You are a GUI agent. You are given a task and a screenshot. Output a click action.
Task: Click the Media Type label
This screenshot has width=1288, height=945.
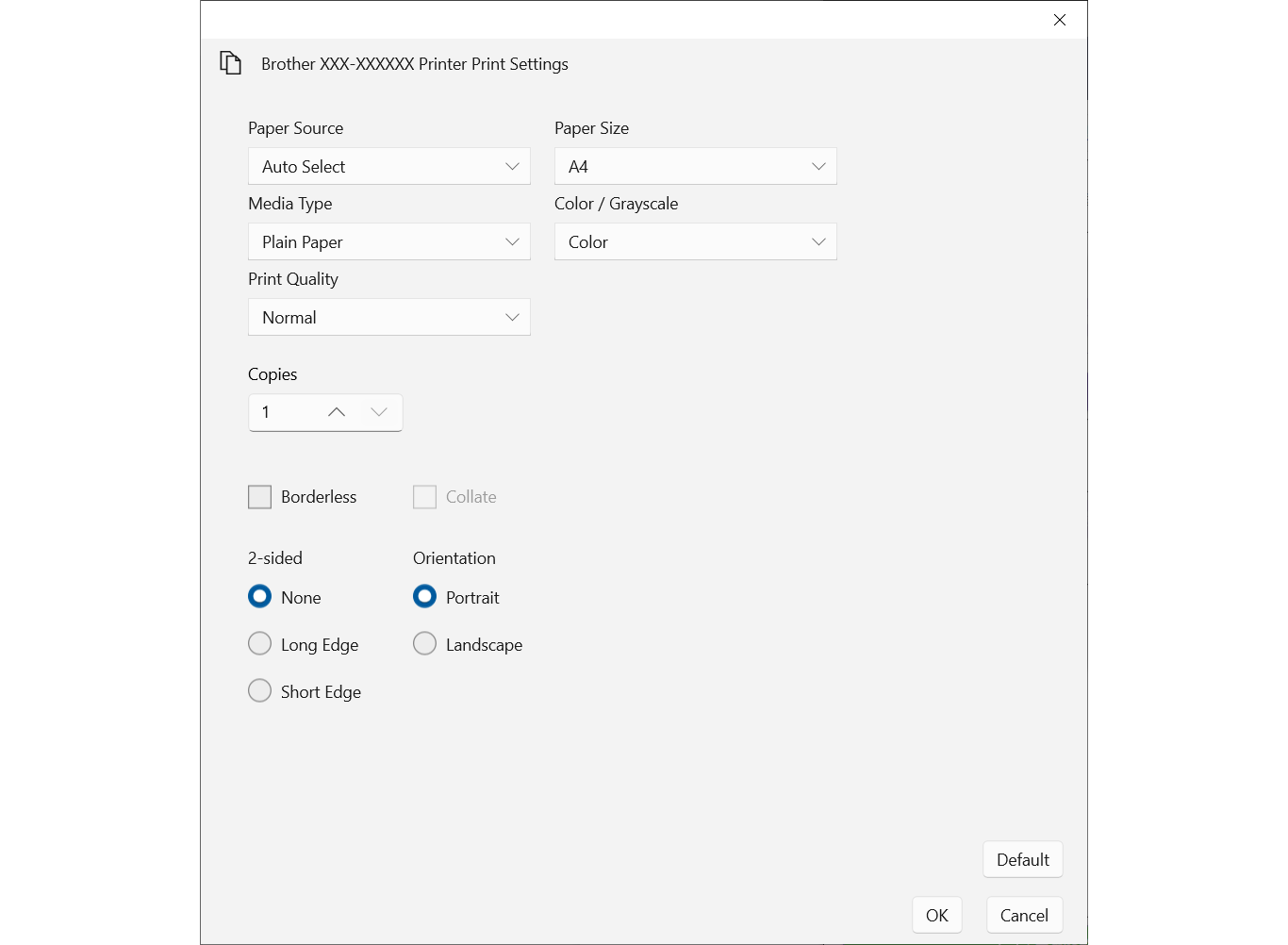(x=290, y=204)
